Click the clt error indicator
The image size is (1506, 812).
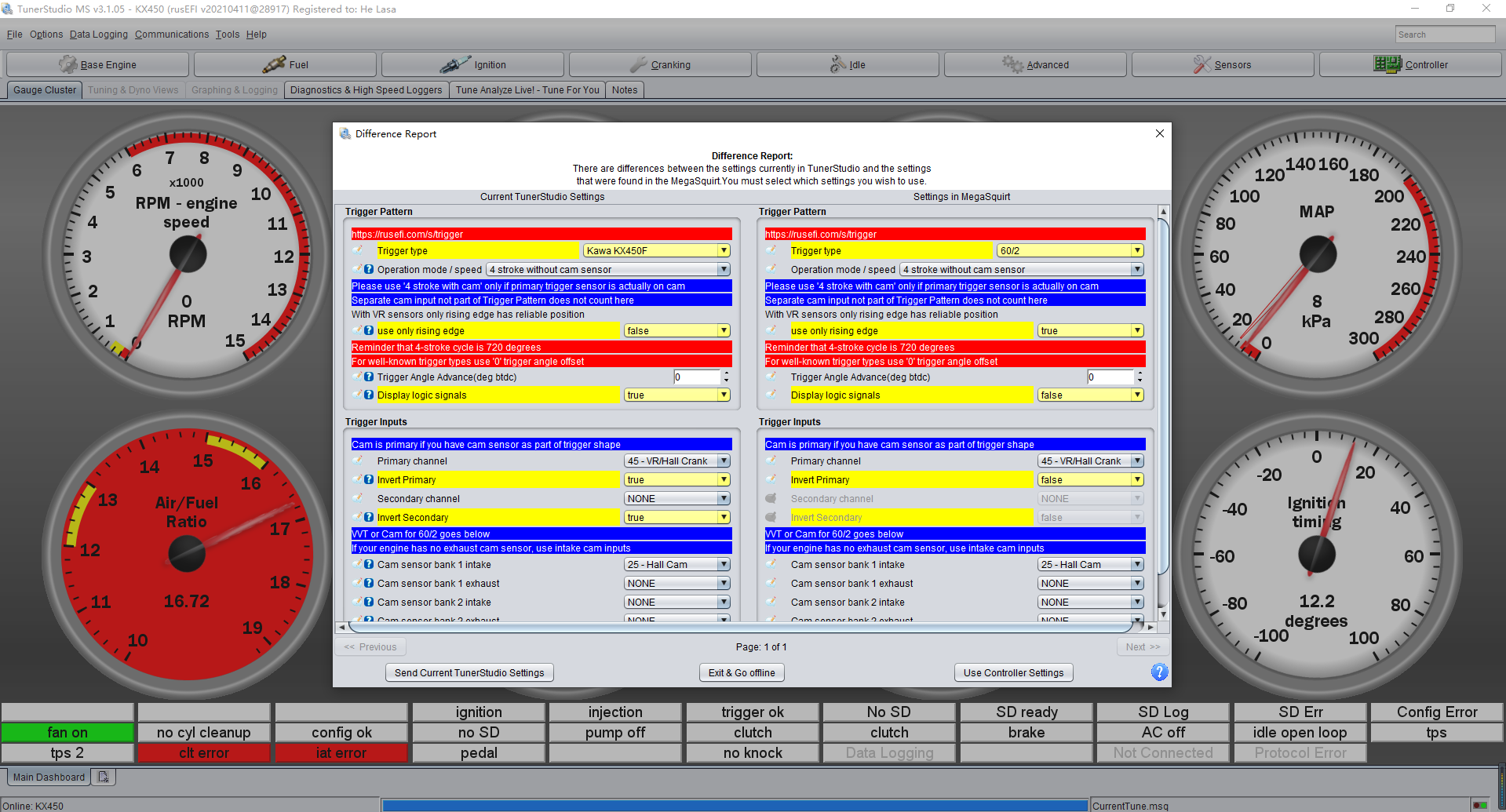204,752
